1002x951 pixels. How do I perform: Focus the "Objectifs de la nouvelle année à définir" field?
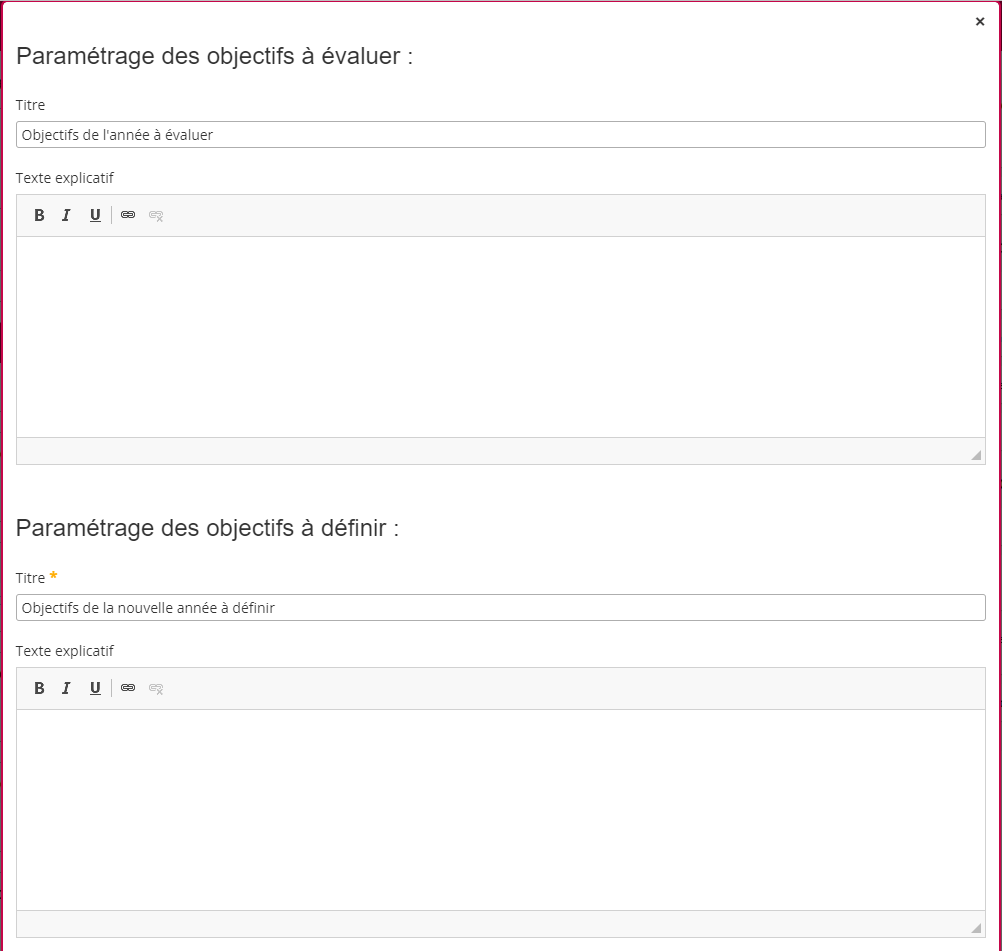(500, 608)
